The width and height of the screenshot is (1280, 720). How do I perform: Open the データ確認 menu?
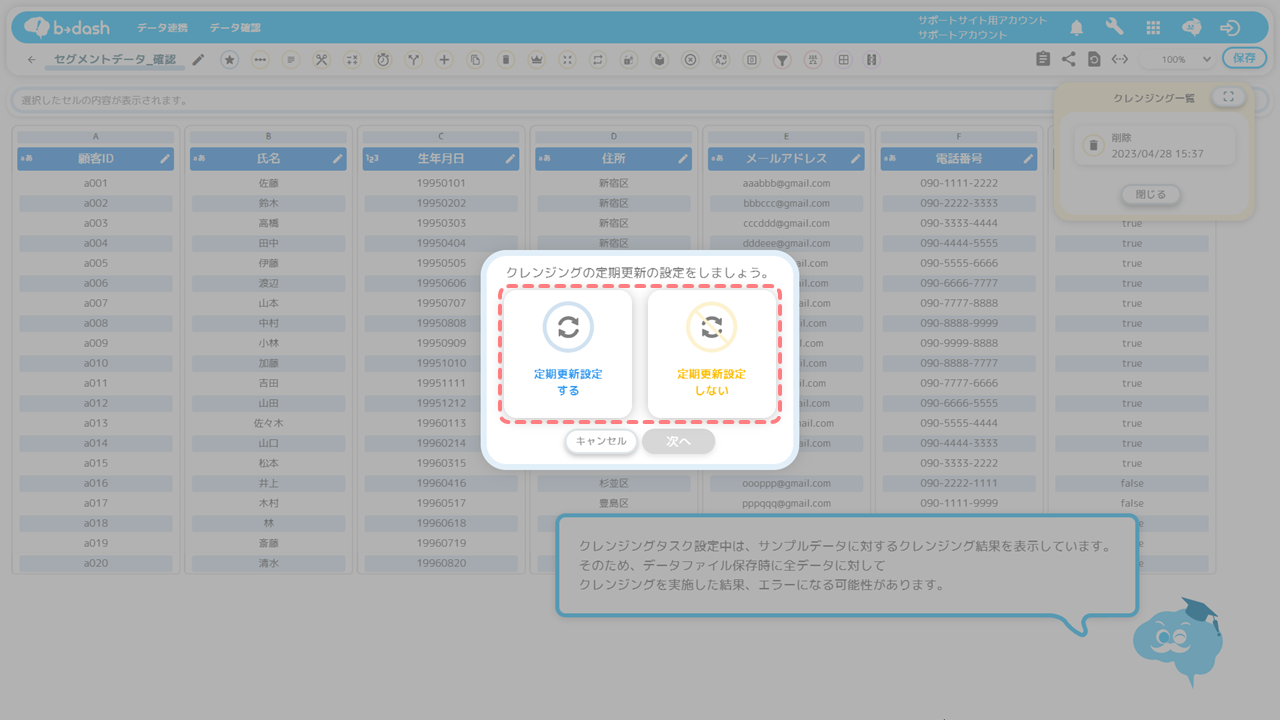235,28
